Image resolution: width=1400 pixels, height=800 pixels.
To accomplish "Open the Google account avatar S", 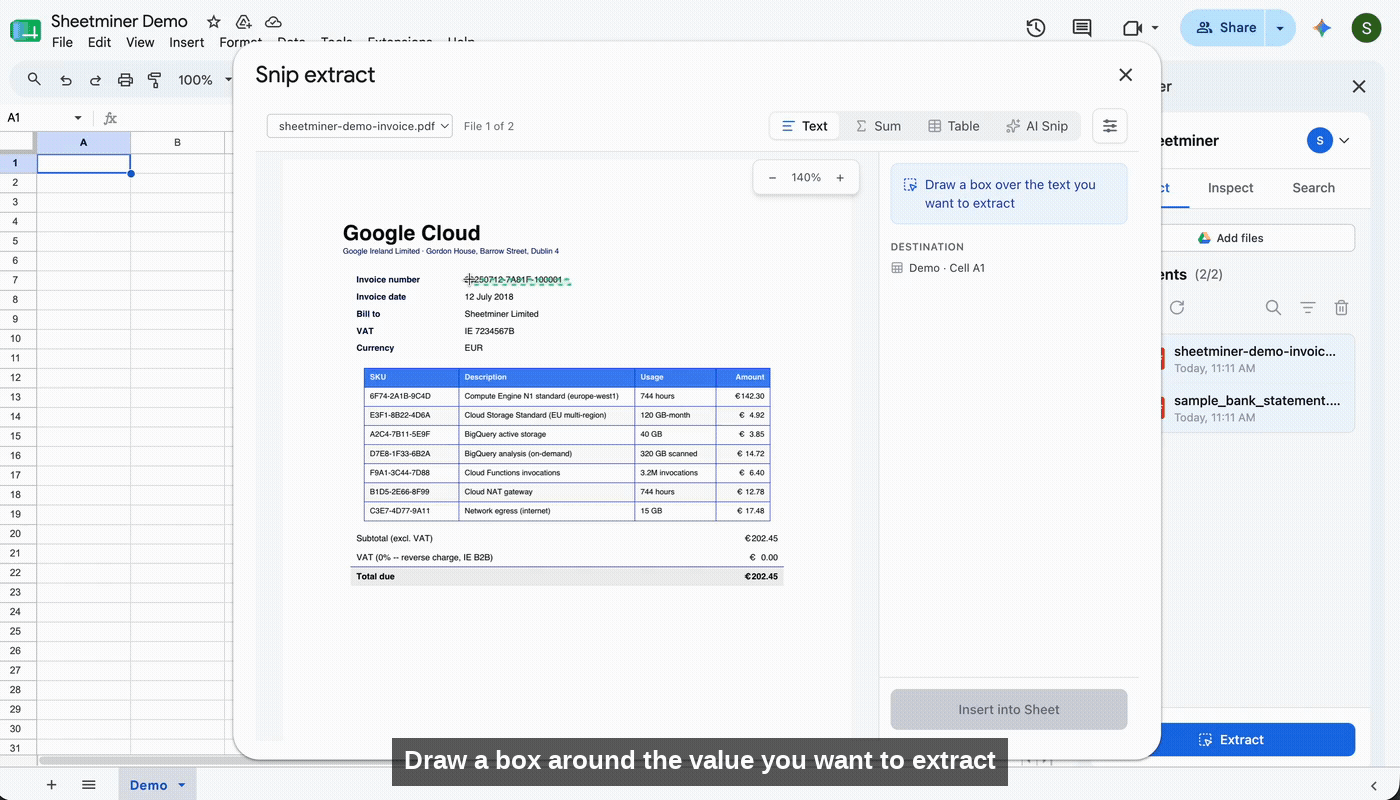I will [1366, 28].
